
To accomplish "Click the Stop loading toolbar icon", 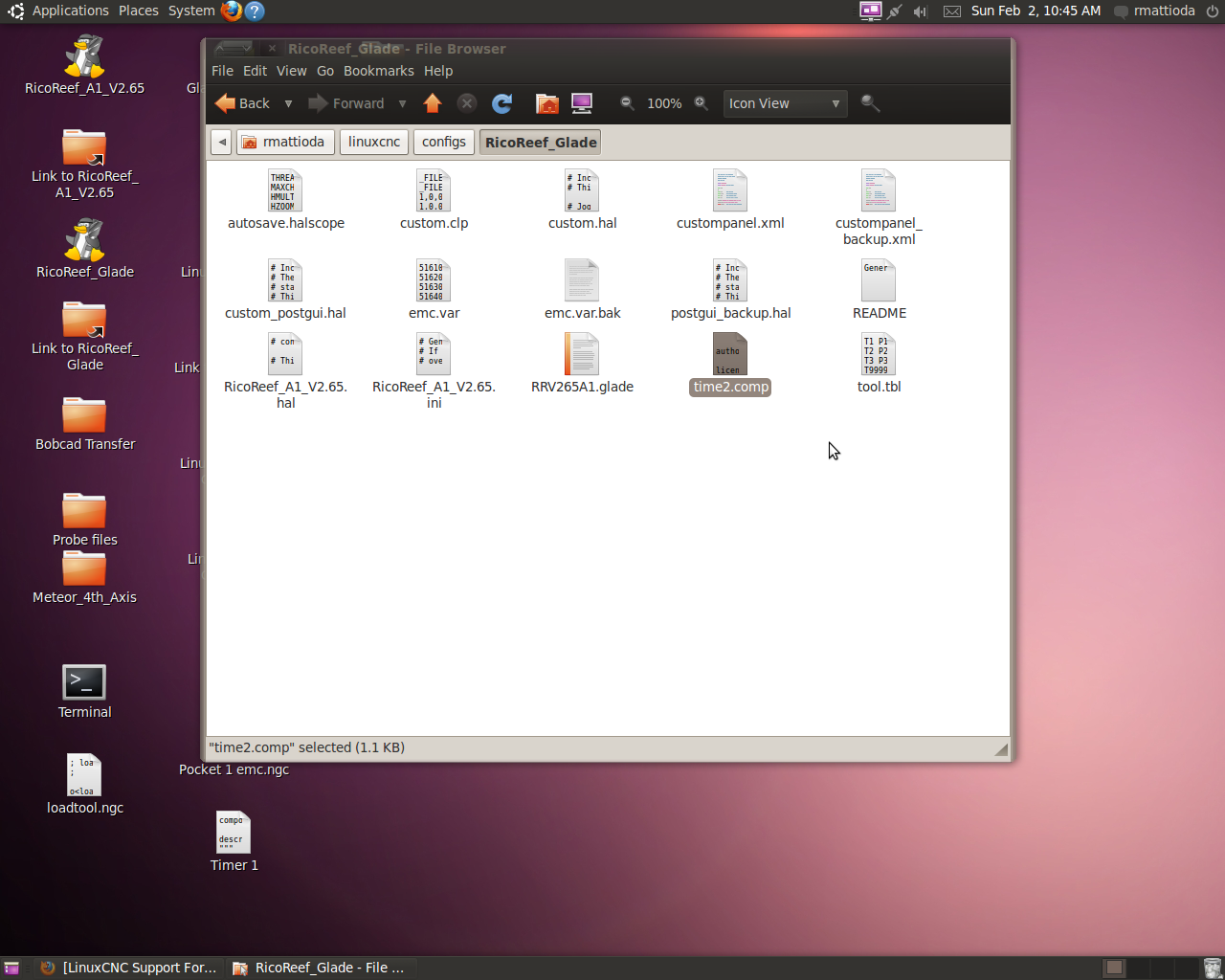I will (x=467, y=103).
